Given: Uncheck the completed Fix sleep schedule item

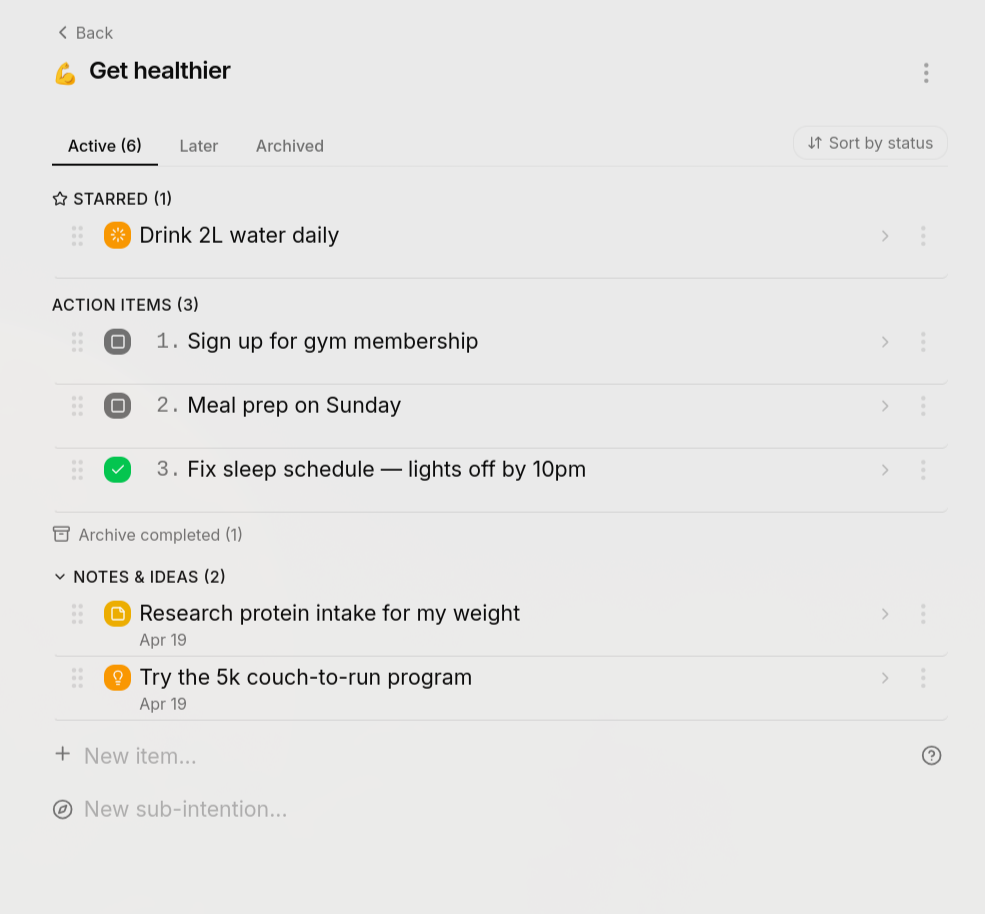Looking at the screenshot, I should tap(117, 470).
